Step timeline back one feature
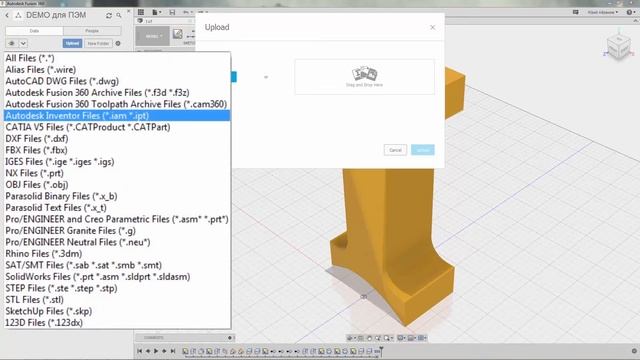Viewport: 640px width, 360px height. click(x=148, y=351)
